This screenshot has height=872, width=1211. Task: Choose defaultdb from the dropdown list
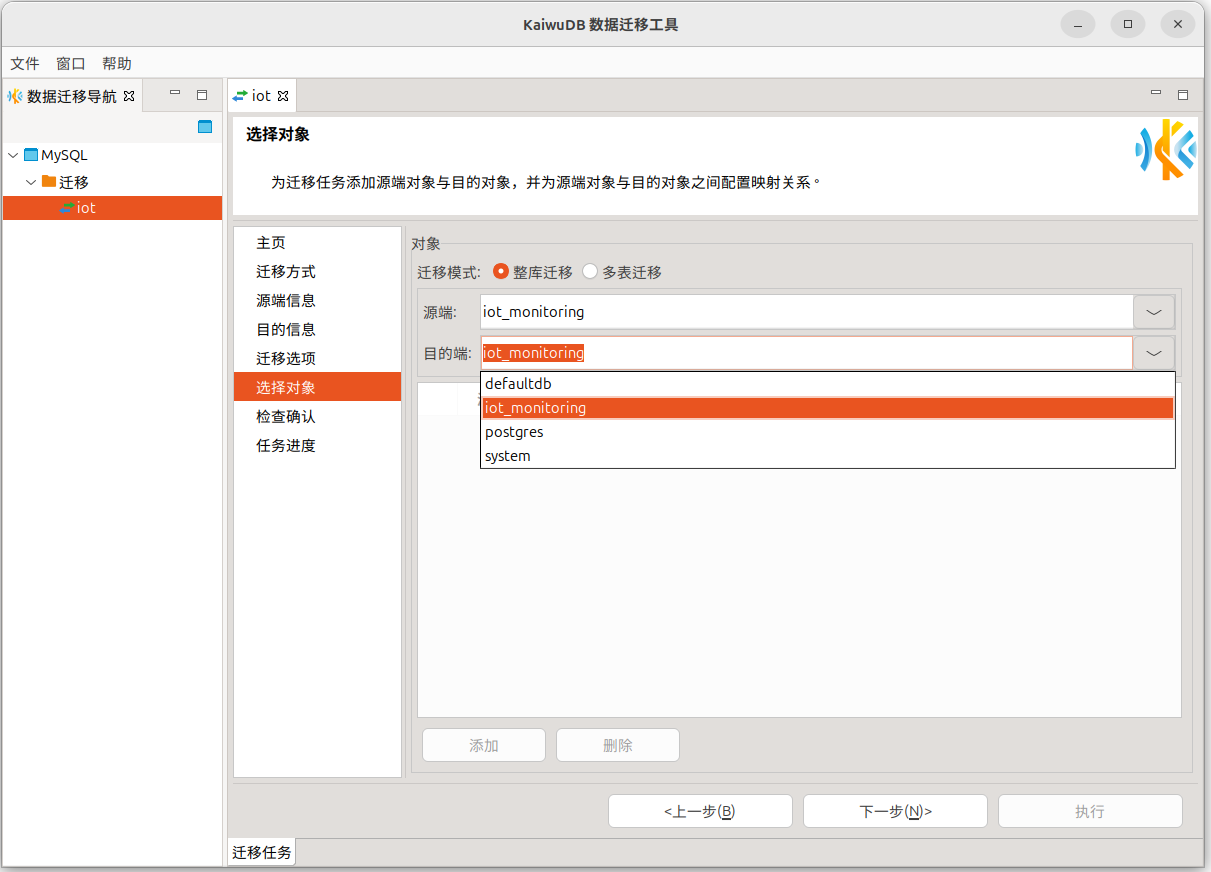pos(518,384)
